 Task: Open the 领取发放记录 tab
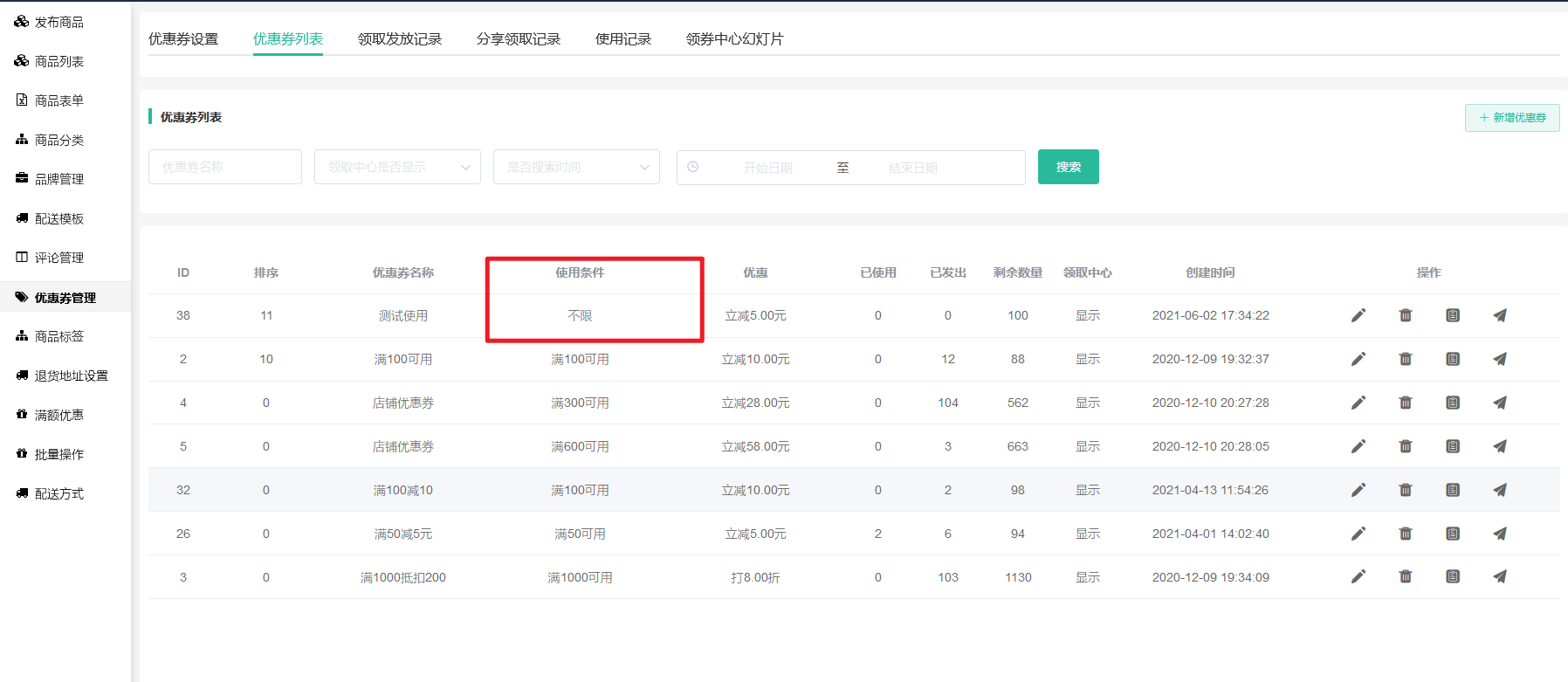(x=400, y=39)
